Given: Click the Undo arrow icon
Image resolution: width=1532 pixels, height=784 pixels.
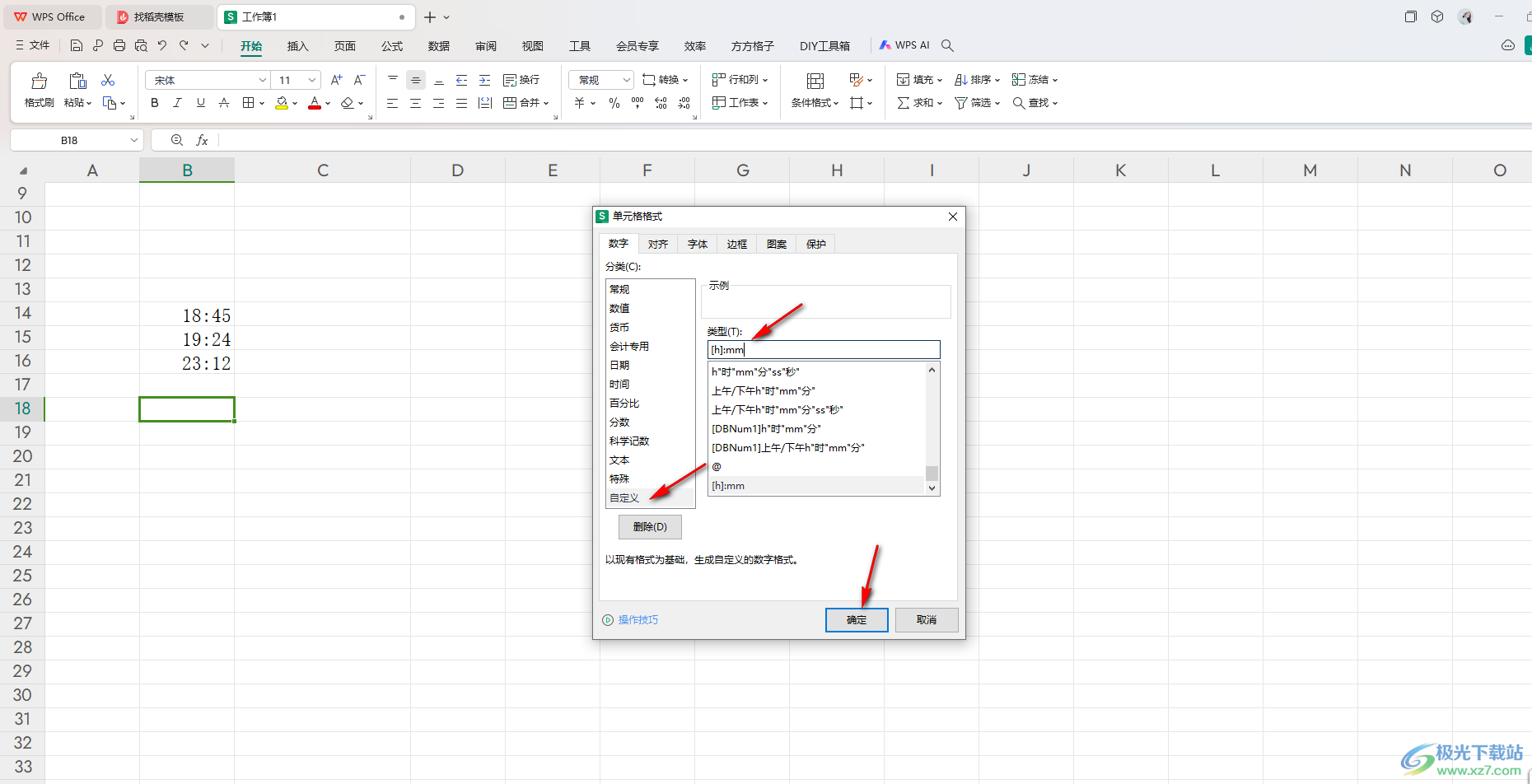Looking at the screenshot, I should [162, 45].
